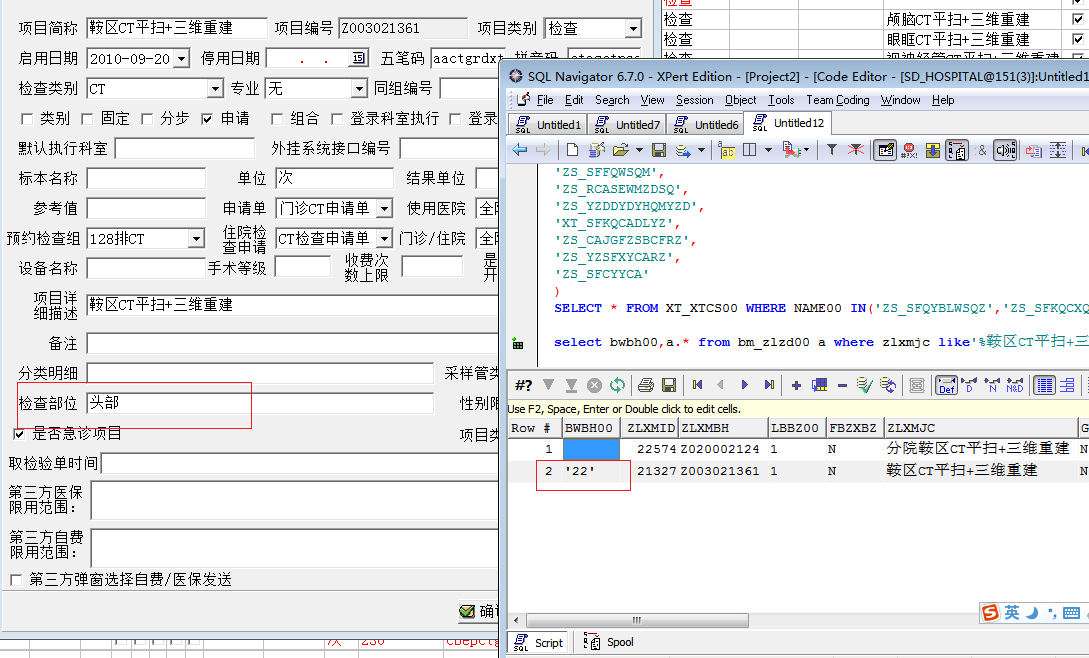Click the speaker sound icon in editor toolbar
The height and width of the screenshot is (658, 1089).
click(x=1005, y=149)
